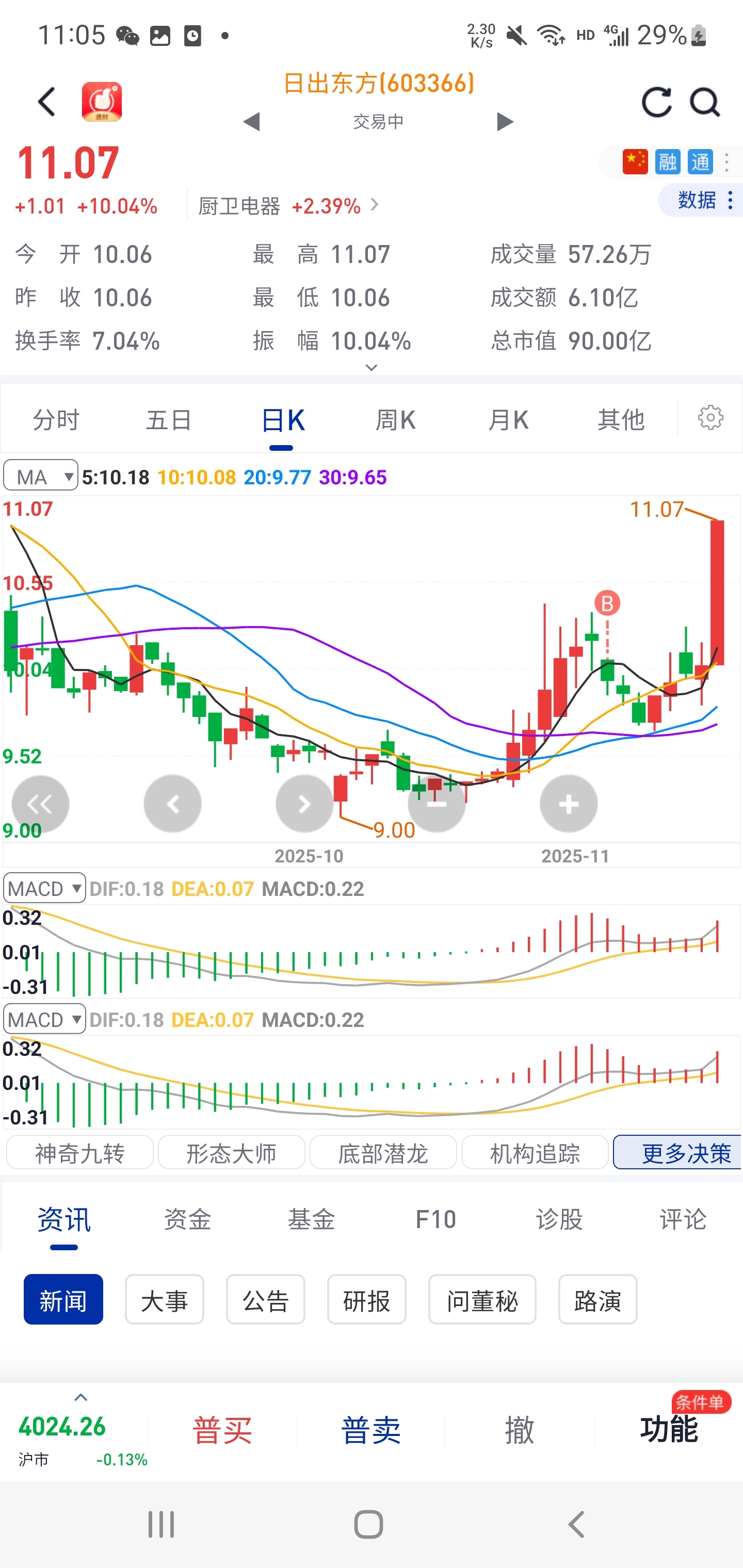Tap the China flag market badge
Image resolution: width=743 pixels, height=1568 pixels.
click(635, 162)
